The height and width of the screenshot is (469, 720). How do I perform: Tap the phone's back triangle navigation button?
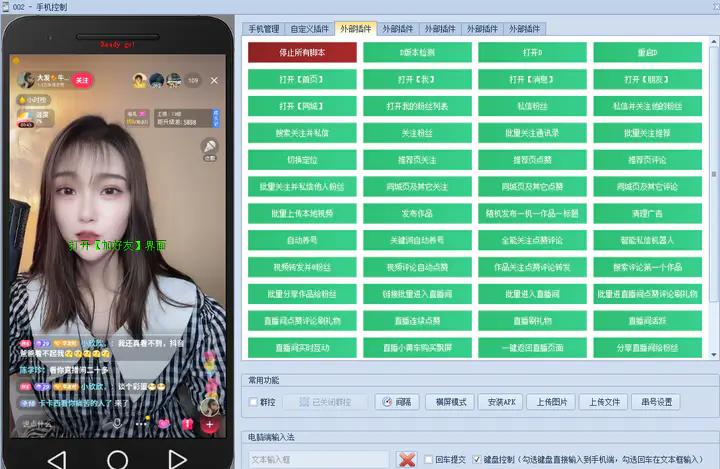[57, 459]
